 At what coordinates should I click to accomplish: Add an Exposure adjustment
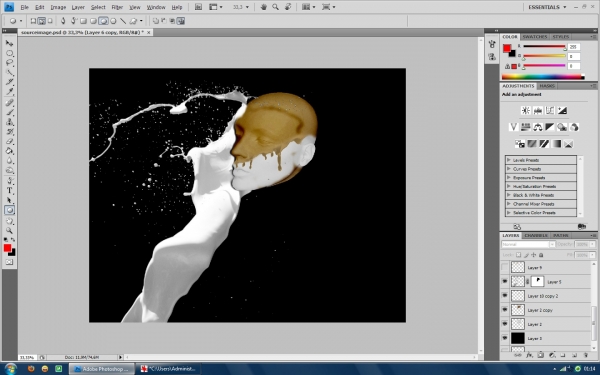pyautogui.click(x=562, y=111)
